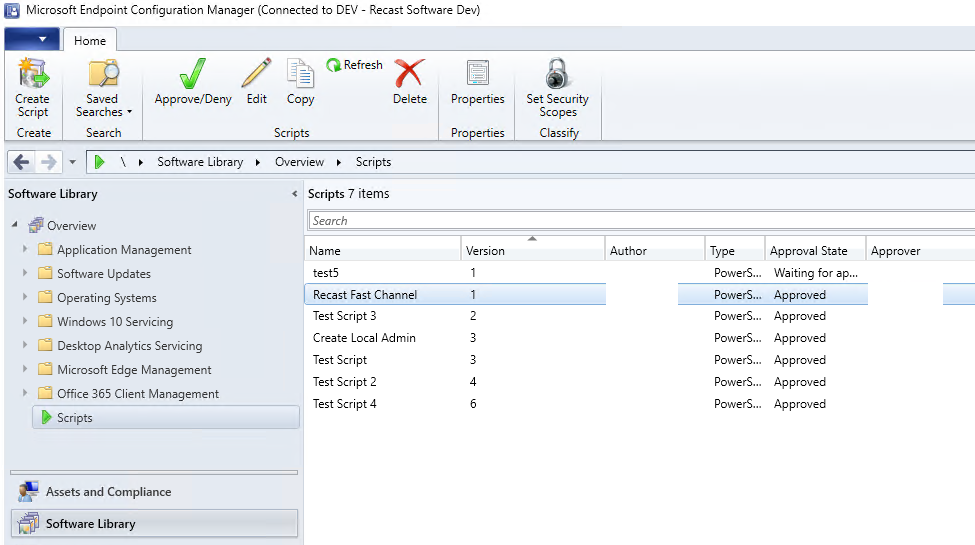
Task: Click the Scripts search input field
Action: click(x=641, y=221)
